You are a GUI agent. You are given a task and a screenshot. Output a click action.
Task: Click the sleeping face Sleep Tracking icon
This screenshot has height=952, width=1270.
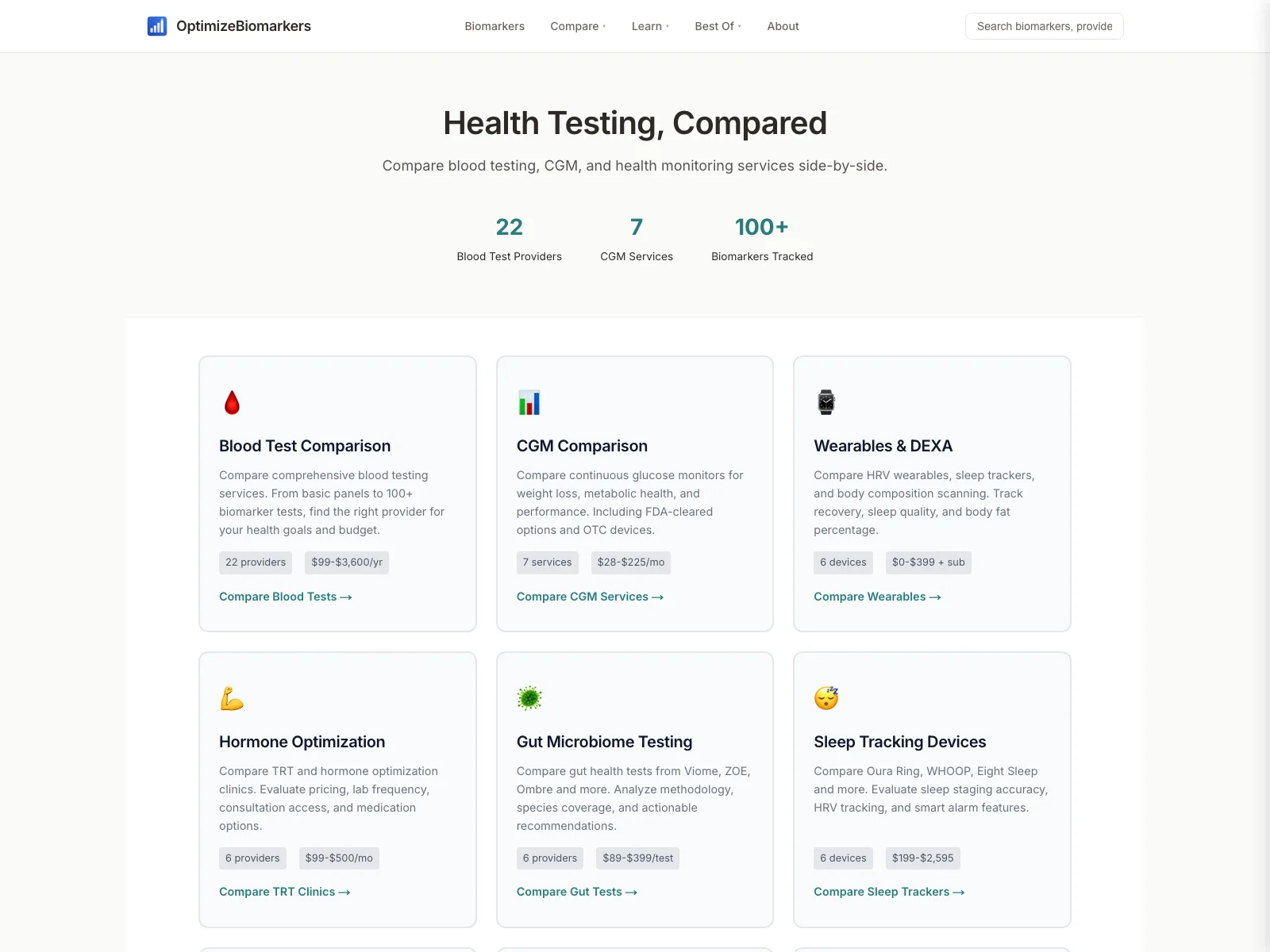(826, 698)
